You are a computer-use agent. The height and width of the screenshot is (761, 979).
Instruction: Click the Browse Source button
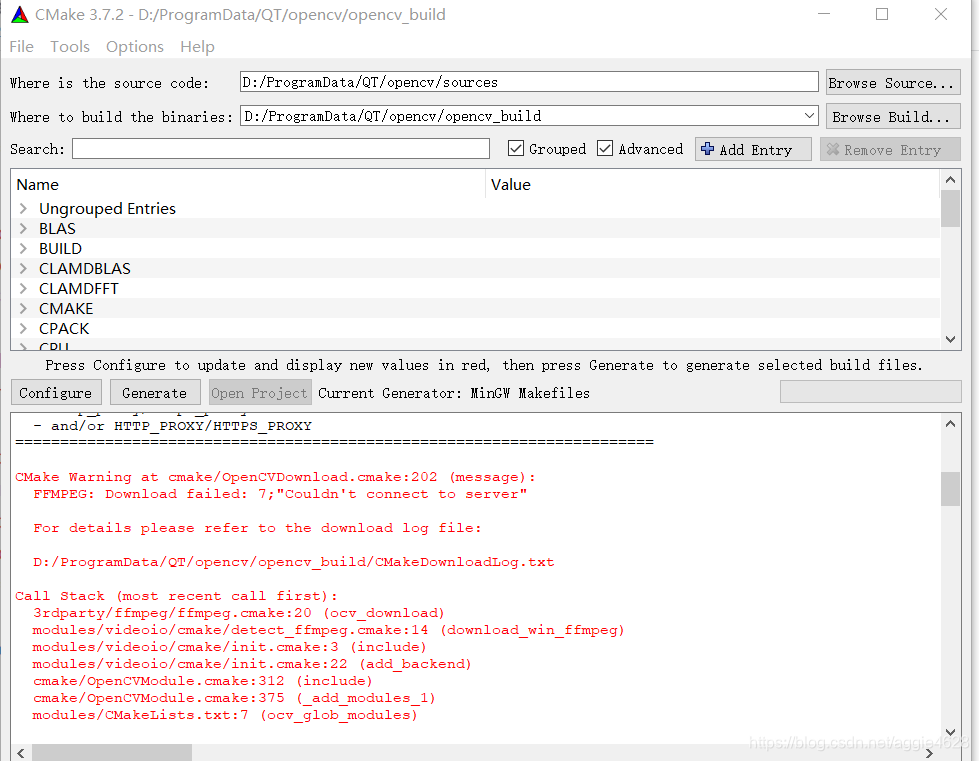pos(893,82)
